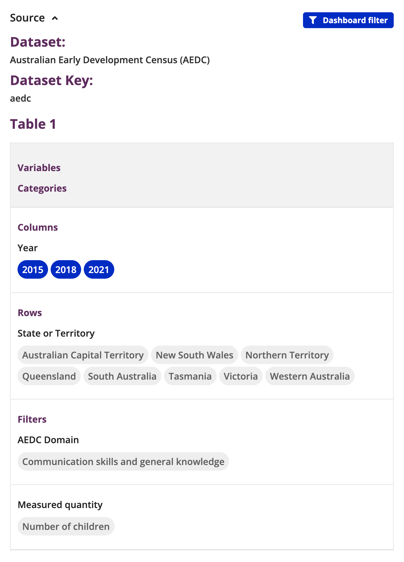The width and height of the screenshot is (404, 562).
Task: Choose the Tasmania chip
Action: point(190,376)
